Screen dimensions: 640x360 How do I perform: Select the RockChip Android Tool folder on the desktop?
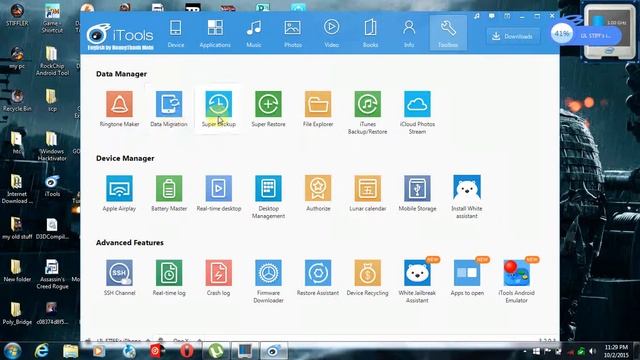pyautogui.click(x=52, y=61)
